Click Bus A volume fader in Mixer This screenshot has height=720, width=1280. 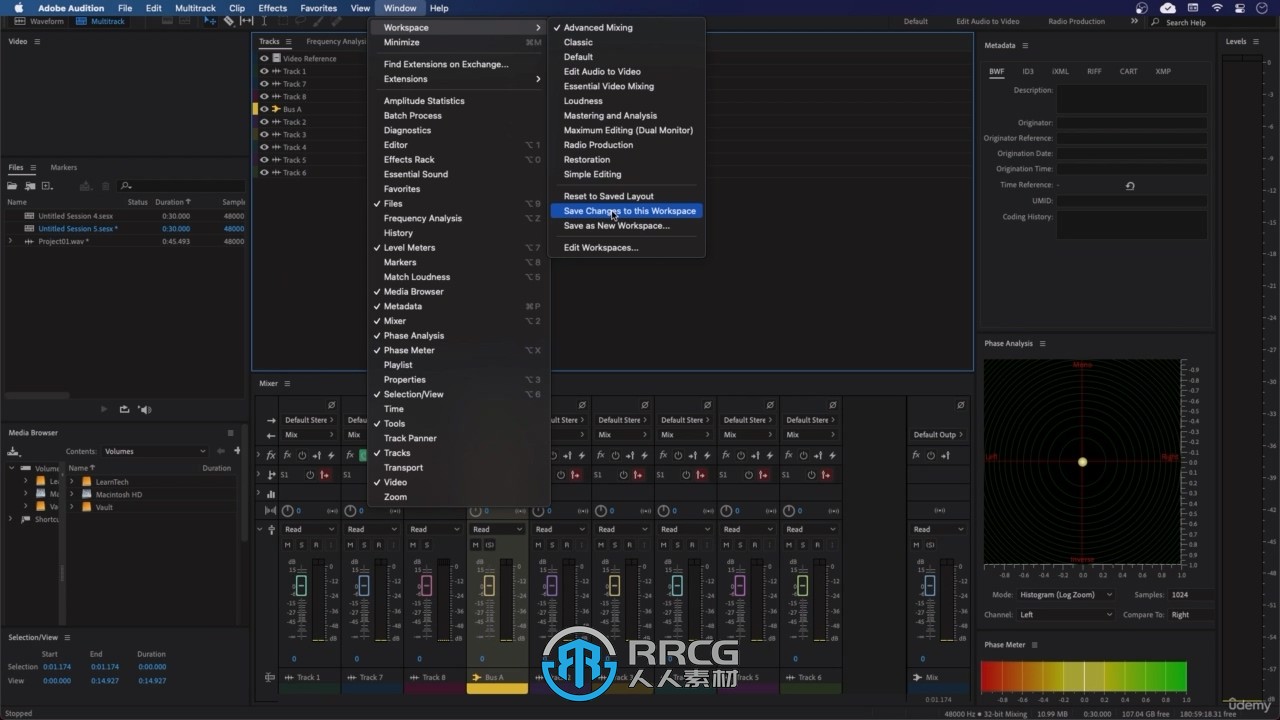tap(489, 585)
